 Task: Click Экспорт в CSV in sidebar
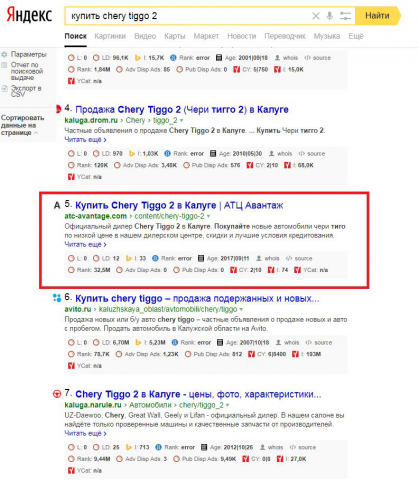point(25,91)
